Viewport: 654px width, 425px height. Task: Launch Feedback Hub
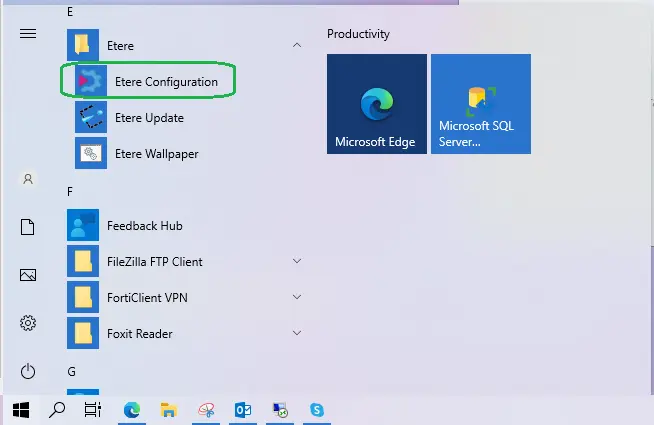[144, 226]
